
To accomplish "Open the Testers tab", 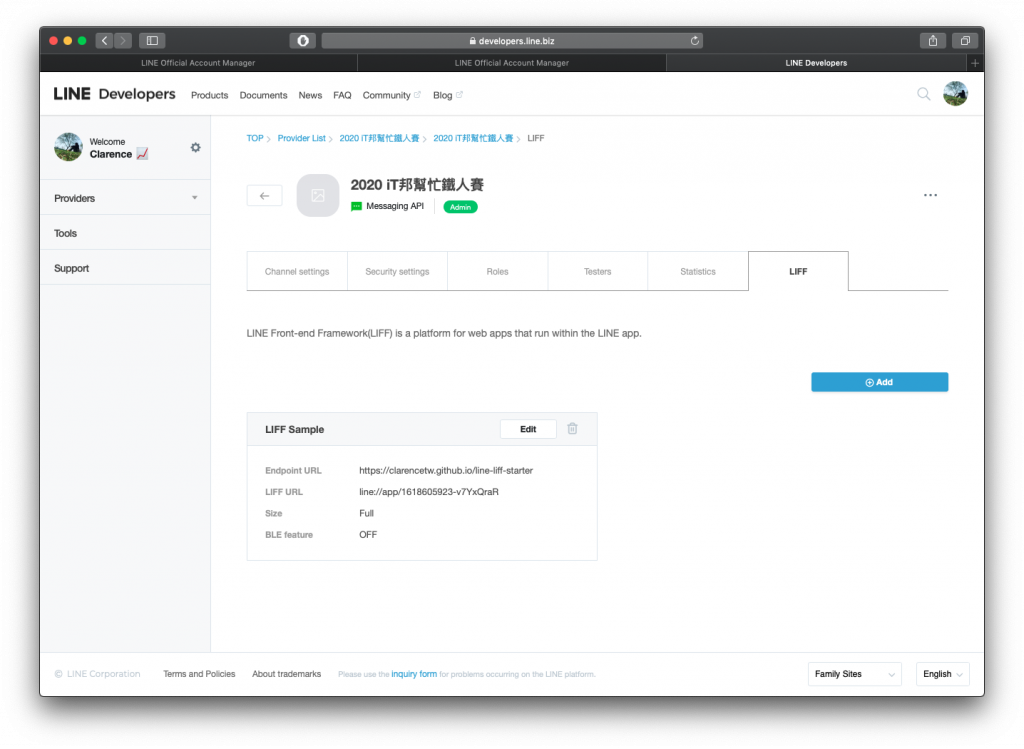I will [x=598, y=272].
